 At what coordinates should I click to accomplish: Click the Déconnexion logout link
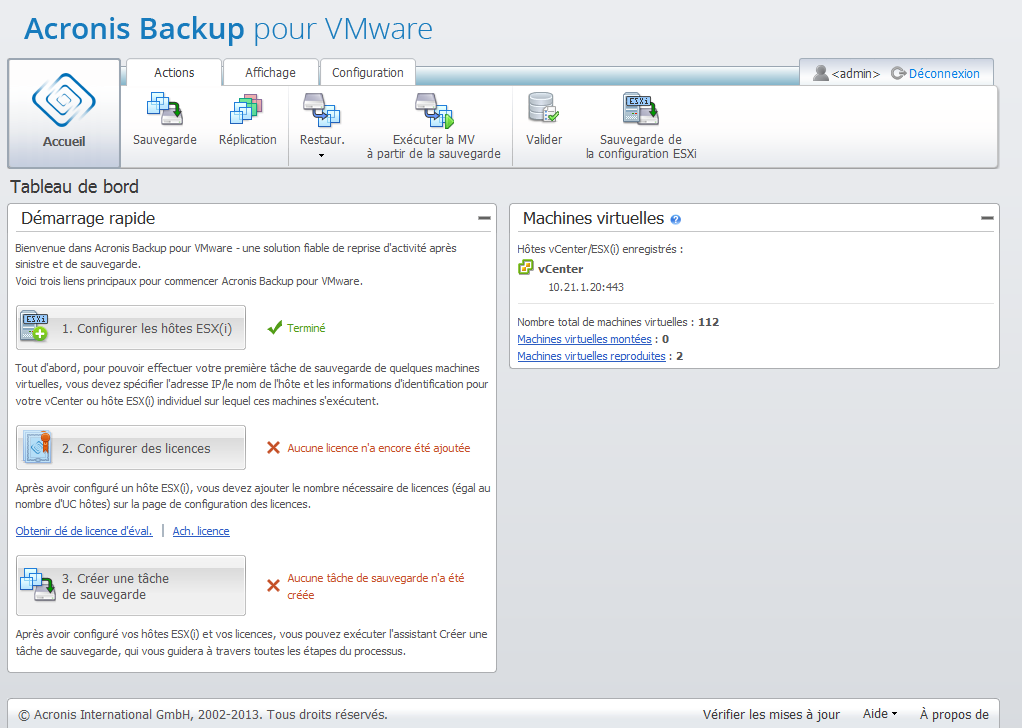[943, 74]
